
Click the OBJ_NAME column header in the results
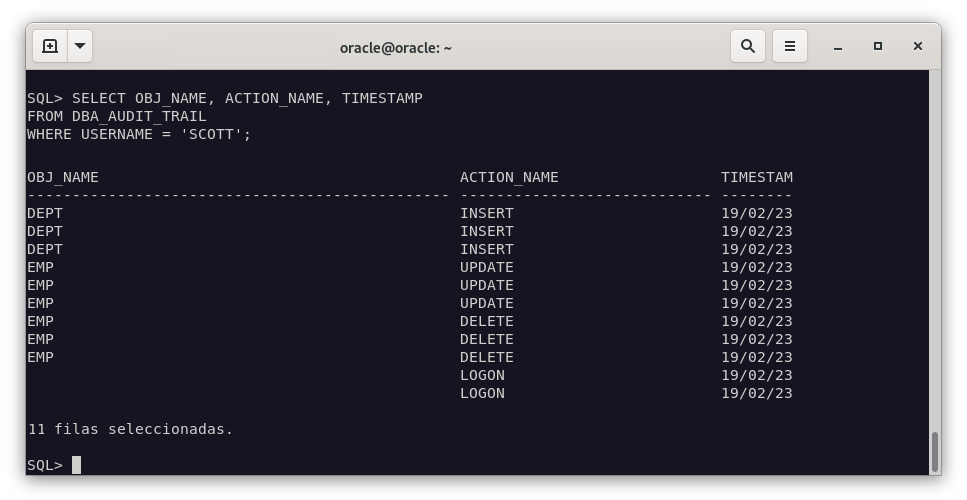pyautogui.click(x=63, y=177)
